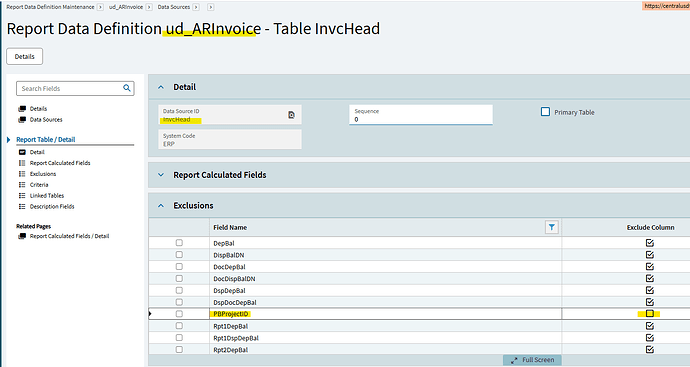Click the ud_ARInvoice breadcrumb
Image resolution: width=690 pixels, height=367 pixels.
[x=126, y=7]
